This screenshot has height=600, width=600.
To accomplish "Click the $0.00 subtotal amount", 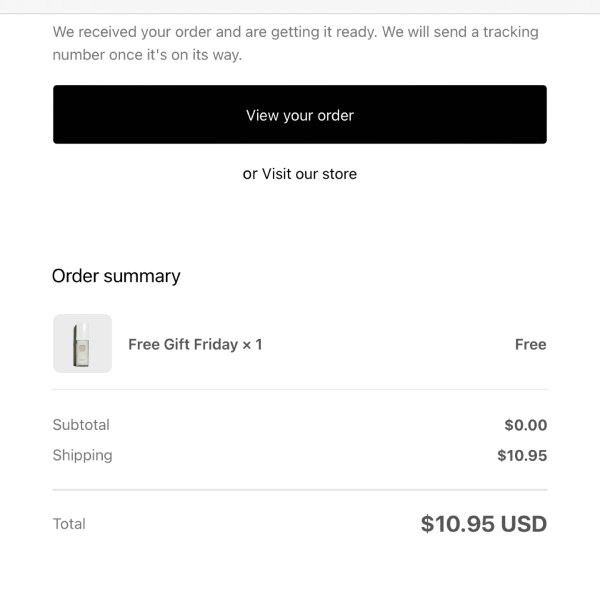I will pos(525,425).
